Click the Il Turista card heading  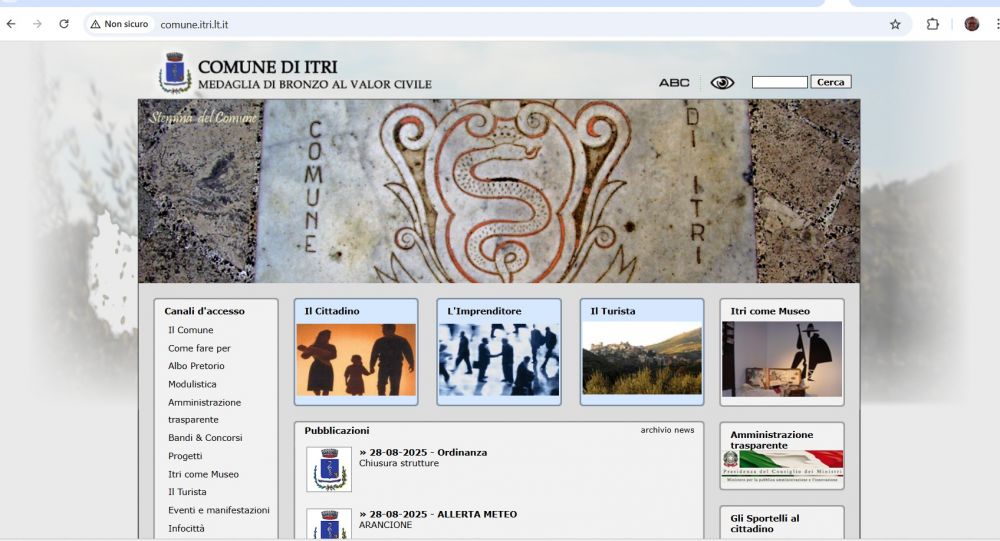pos(613,311)
